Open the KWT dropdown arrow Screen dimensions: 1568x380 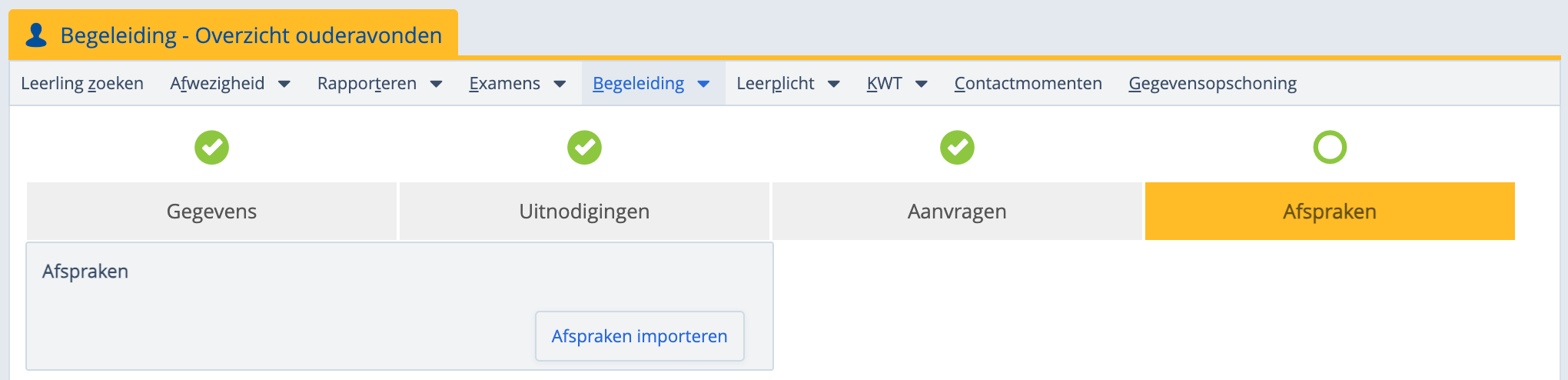pos(921,84)
